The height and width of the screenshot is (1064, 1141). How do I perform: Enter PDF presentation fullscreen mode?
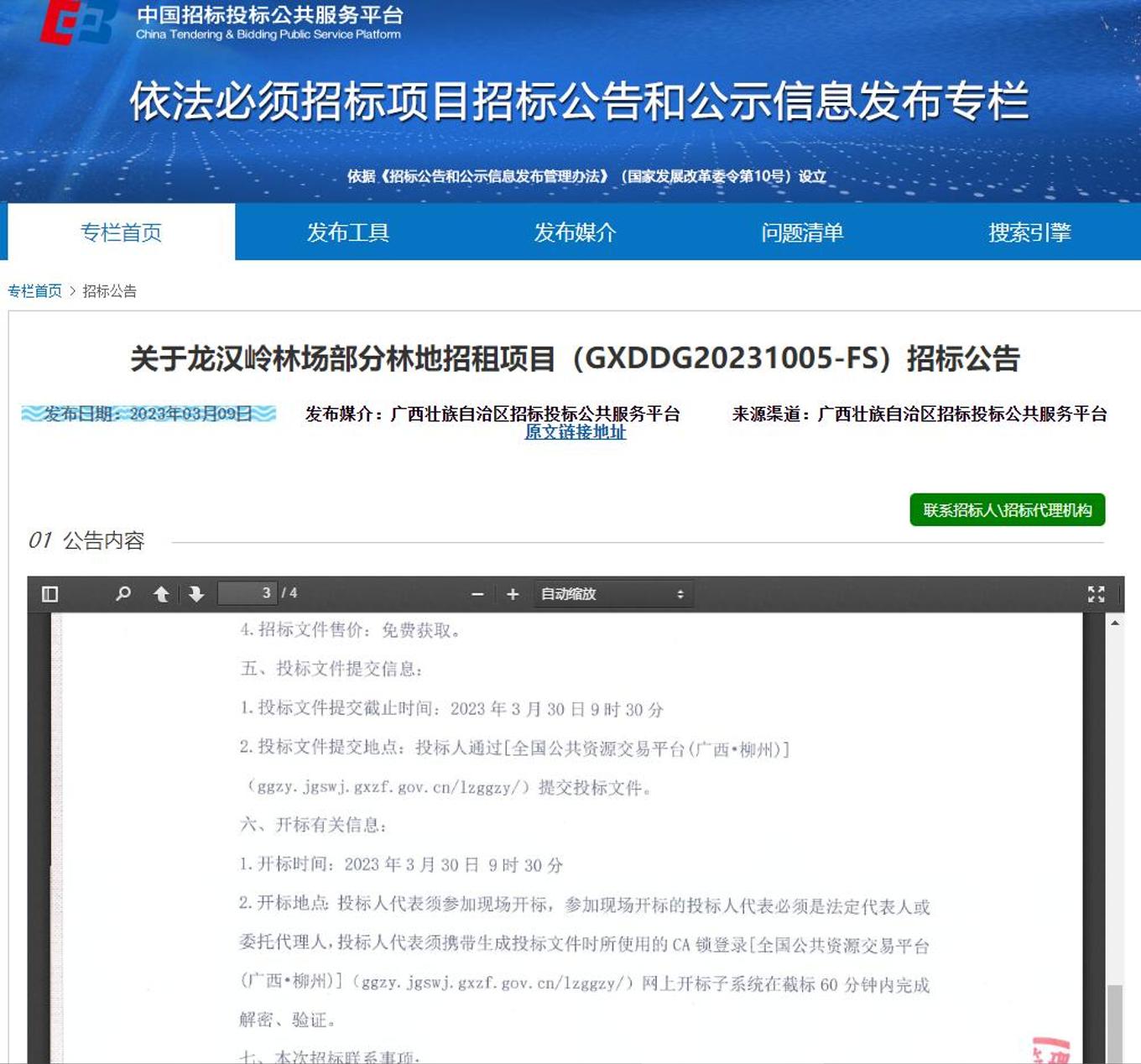click(1096, 594)
